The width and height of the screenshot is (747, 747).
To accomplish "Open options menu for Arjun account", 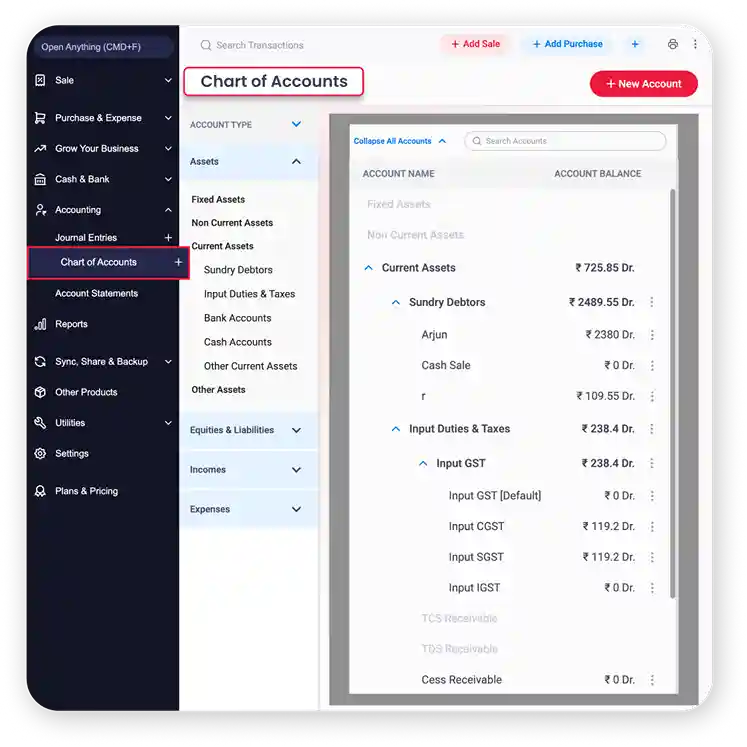I will [652, 335].
